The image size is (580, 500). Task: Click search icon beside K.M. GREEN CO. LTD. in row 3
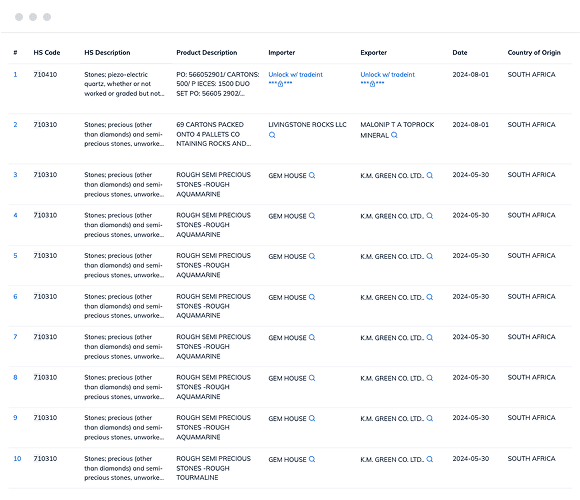(x=429, y=175)
